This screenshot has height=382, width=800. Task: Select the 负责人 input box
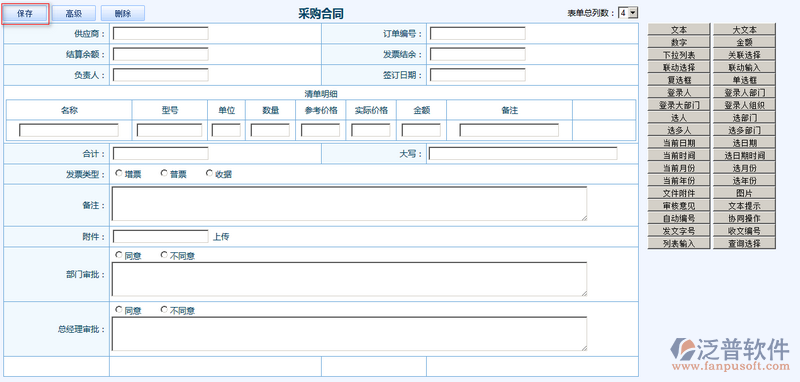point(161,75)
